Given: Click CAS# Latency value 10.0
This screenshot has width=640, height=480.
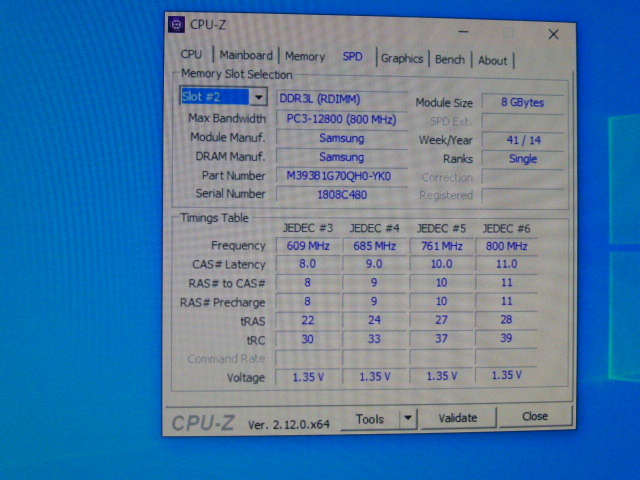Looking at the screenshot, I should [441, 264].
